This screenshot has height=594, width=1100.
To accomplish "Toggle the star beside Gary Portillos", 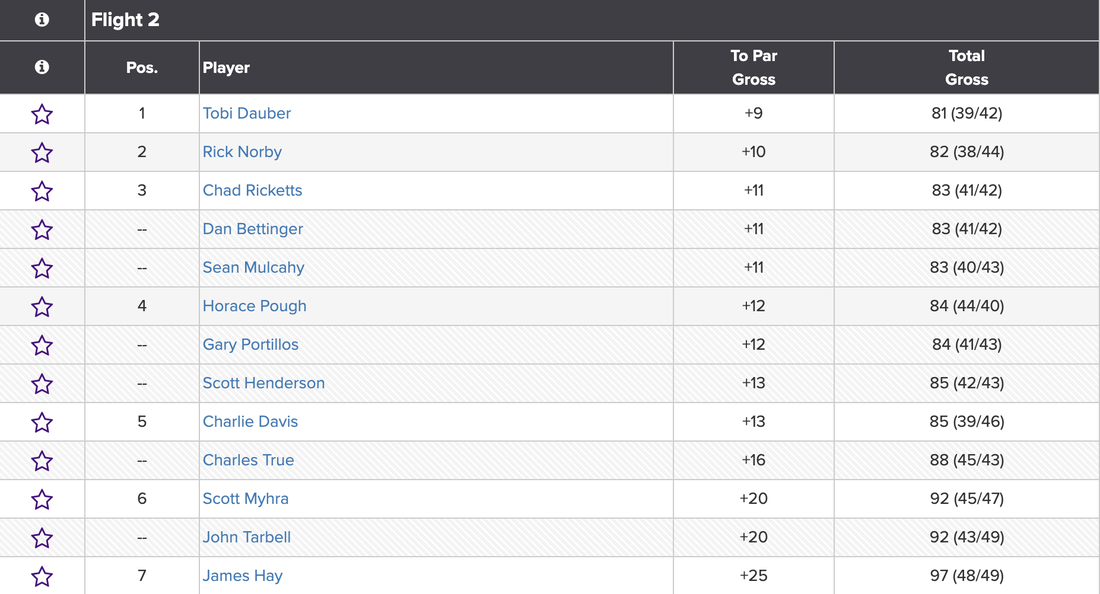I will (42, 345).
